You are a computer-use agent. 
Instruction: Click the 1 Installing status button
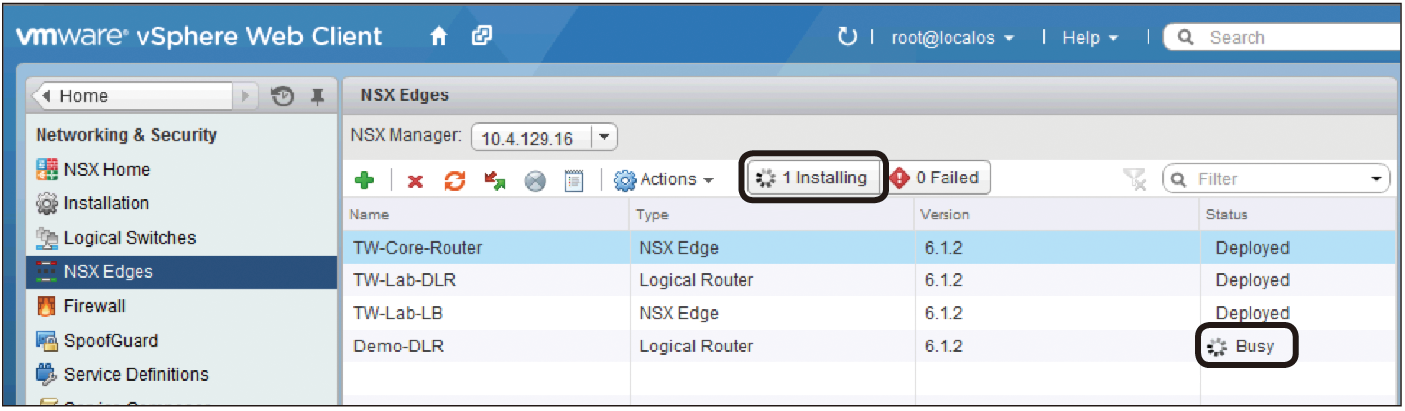tap(813, 178)
